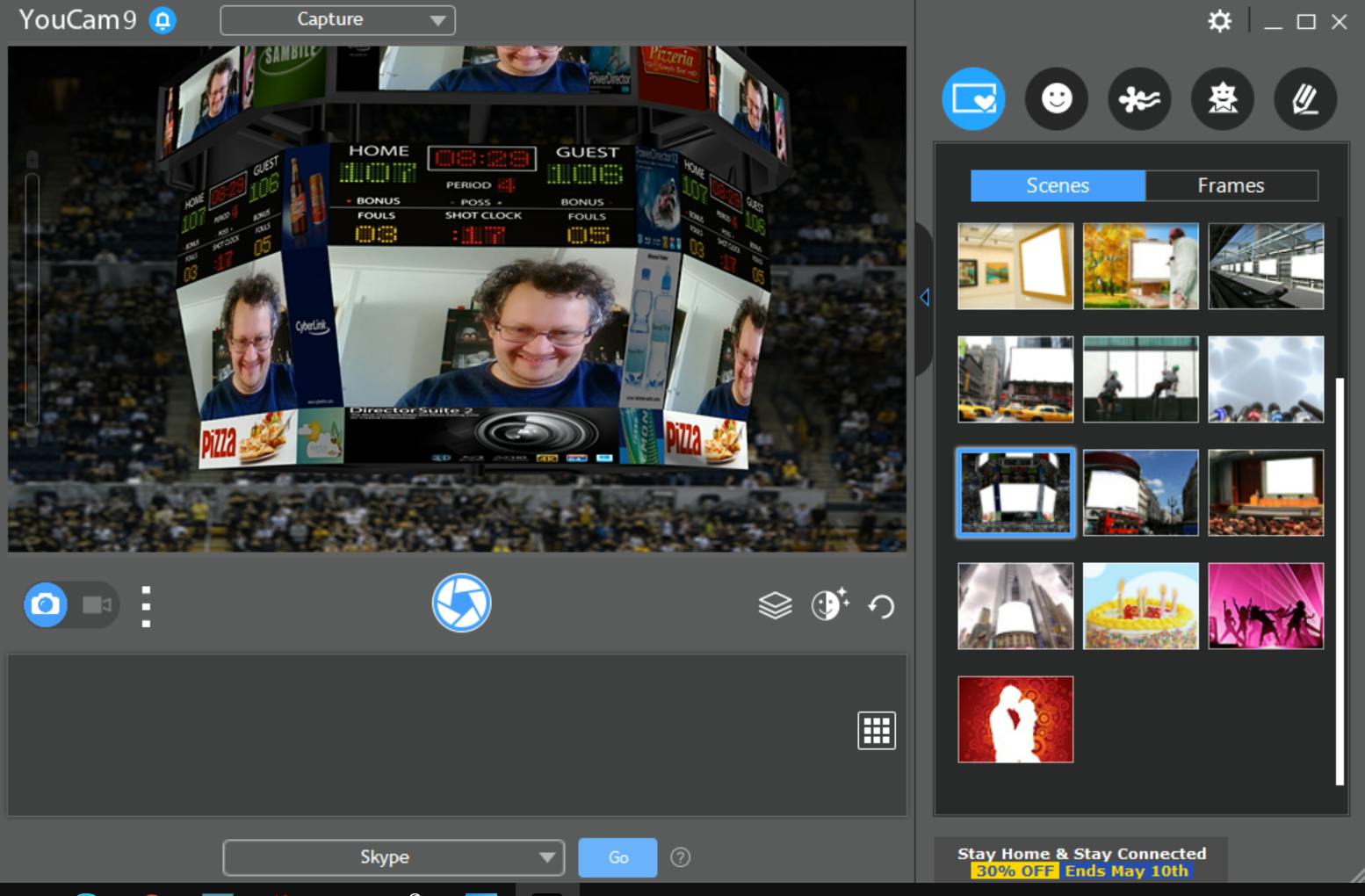Open the Avatars effects category
Viewport: 1365px width, 896px height.
(1222, 98)
